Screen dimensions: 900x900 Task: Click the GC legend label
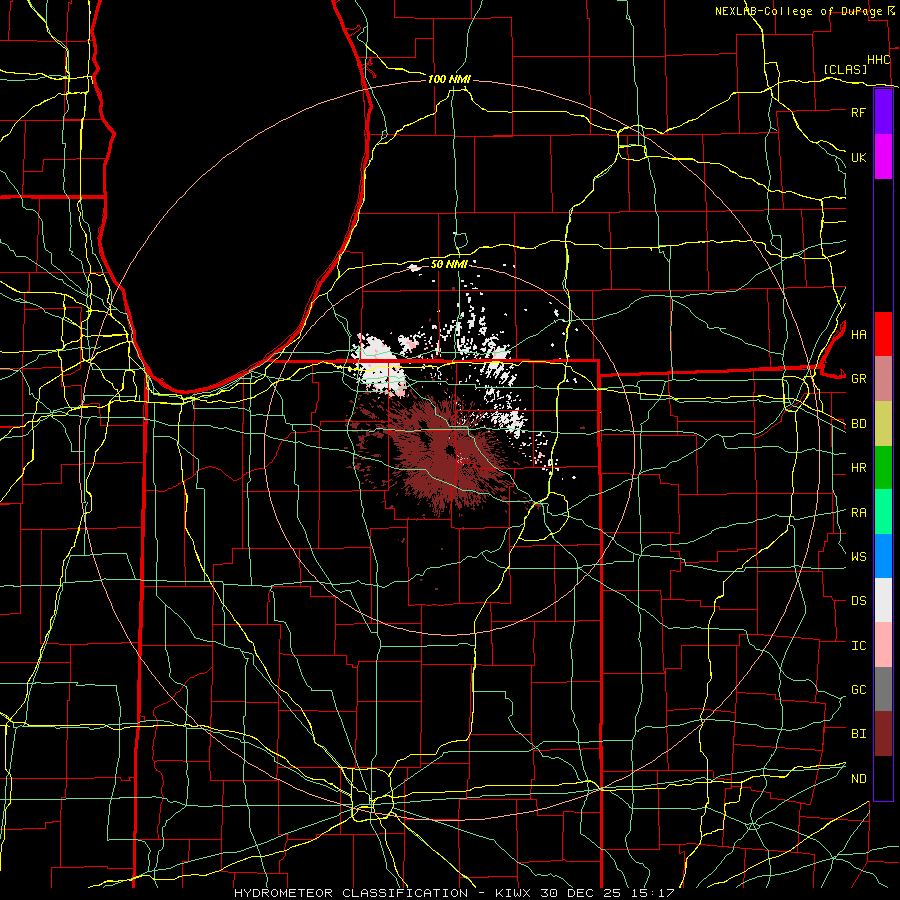coord(858,690)
